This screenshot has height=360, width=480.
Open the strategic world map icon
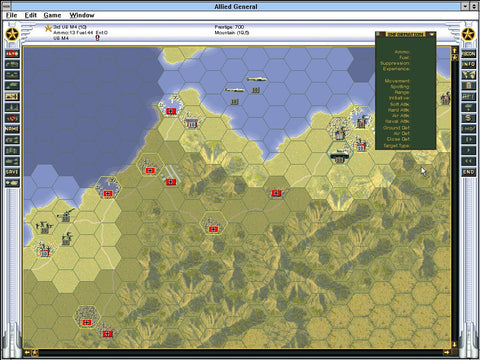click(x=468, y=75)
